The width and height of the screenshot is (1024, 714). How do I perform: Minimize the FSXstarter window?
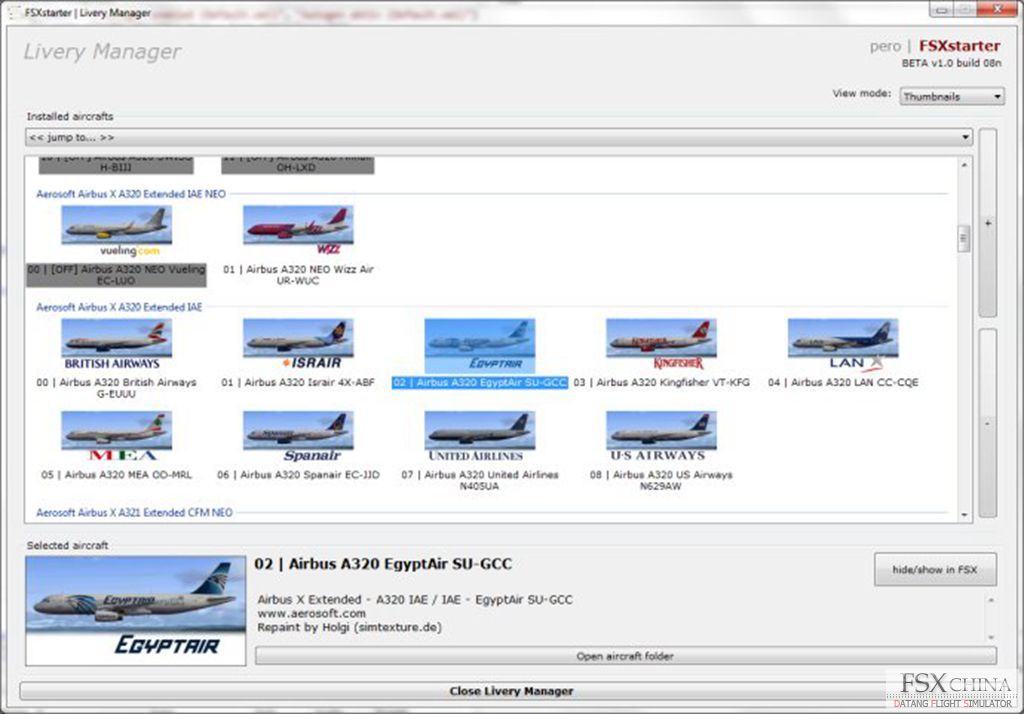pos(941,9)
